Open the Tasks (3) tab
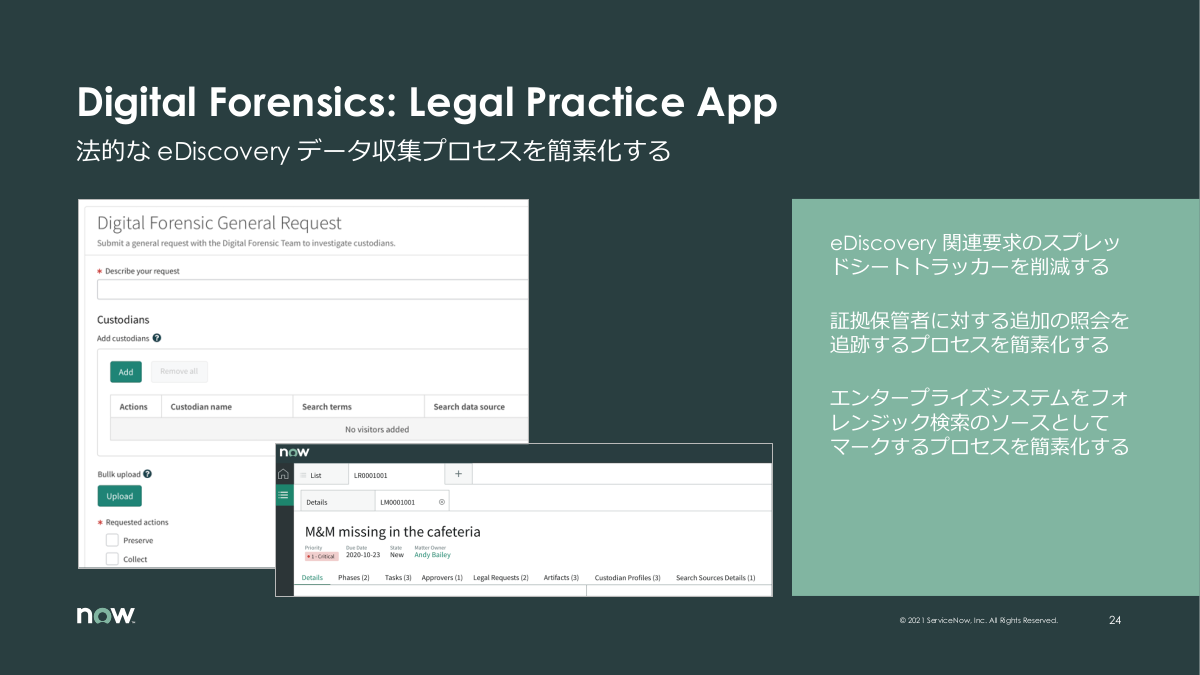 click(398, 578)
